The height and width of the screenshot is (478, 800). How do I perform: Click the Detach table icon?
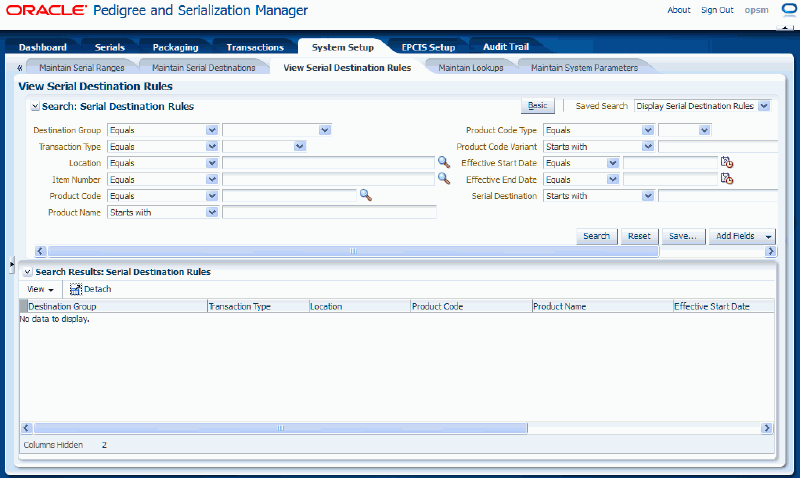(76, 289)
